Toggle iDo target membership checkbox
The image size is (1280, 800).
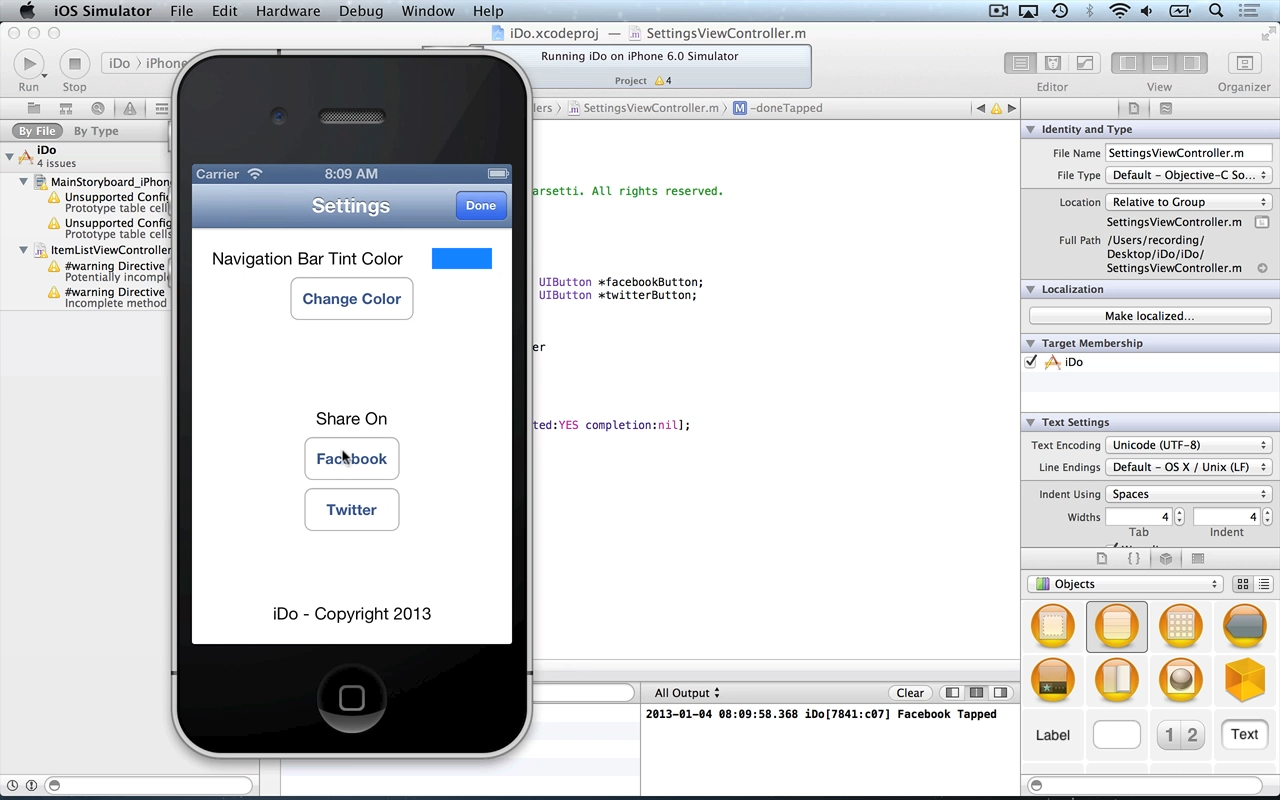[1031, 362]
